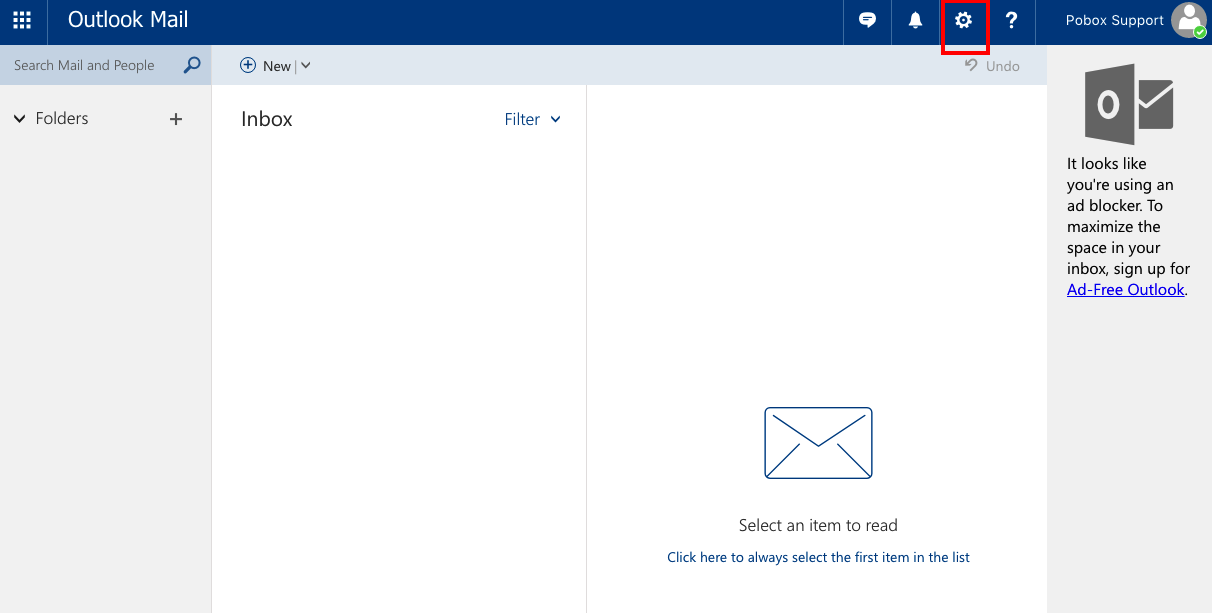This screenshot has width=1212, height=613.
Task: Open the settings gear menu
Action: [x=963, y=20]
